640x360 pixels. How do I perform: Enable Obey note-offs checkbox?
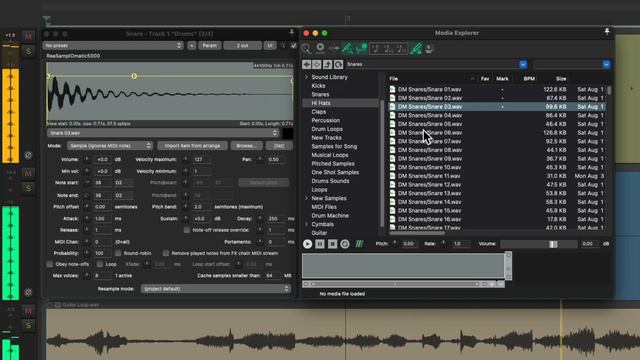49,264
